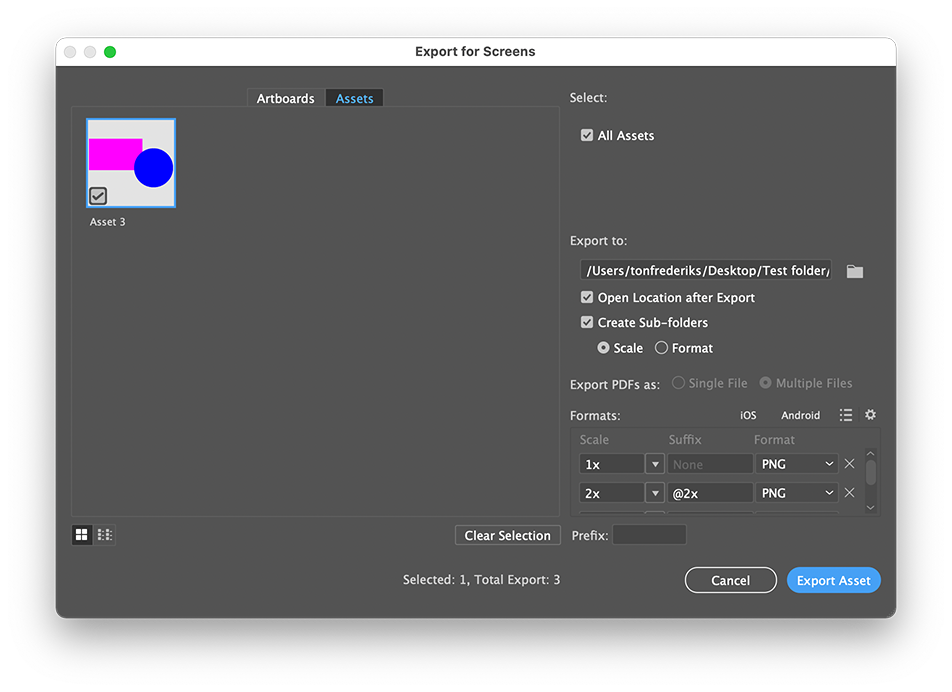Switch to thumbnail grid view
Image resolution: width=952 pixels, height=692 pixels.
[81, 534]
